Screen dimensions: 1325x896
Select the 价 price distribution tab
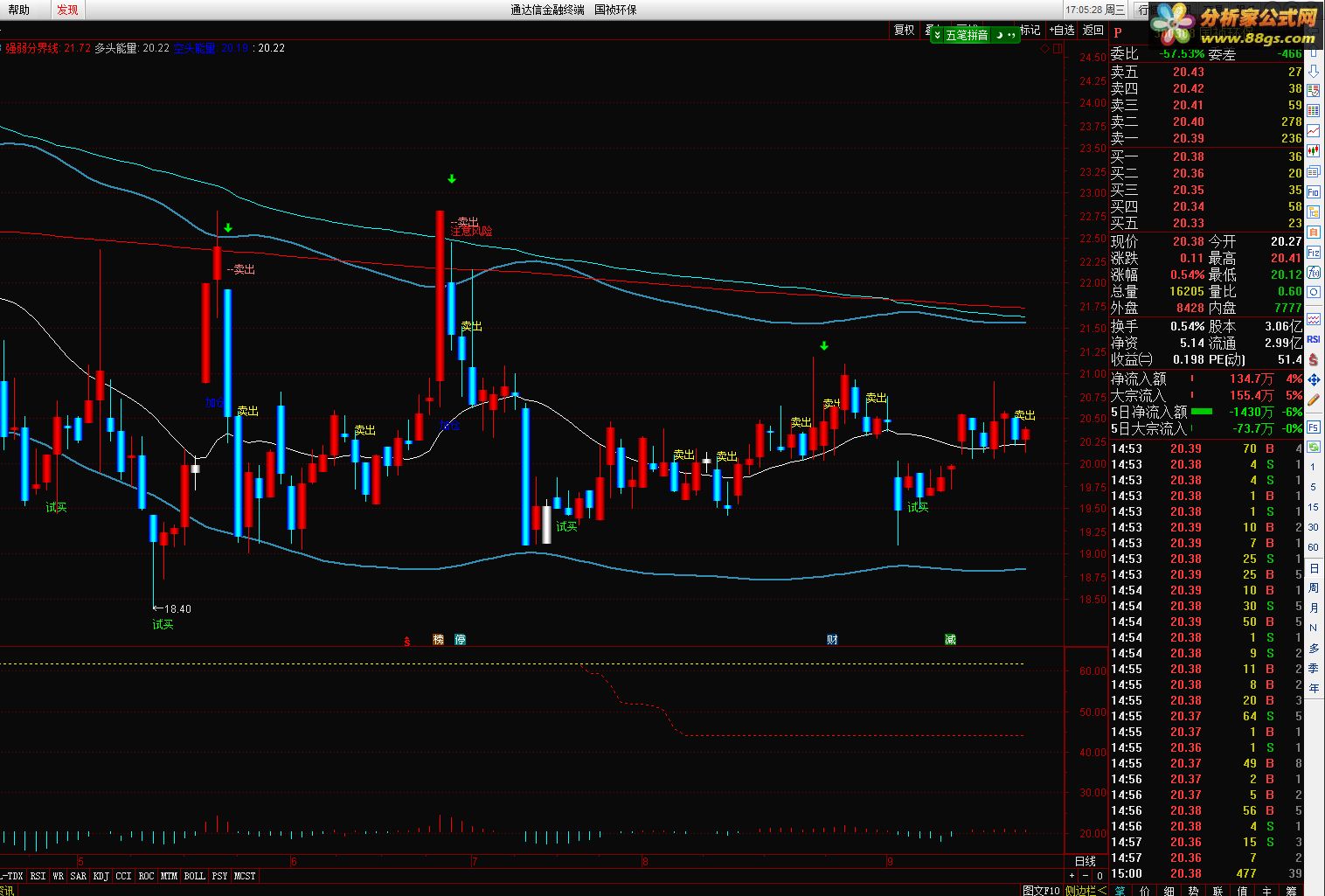[1145, 891]
